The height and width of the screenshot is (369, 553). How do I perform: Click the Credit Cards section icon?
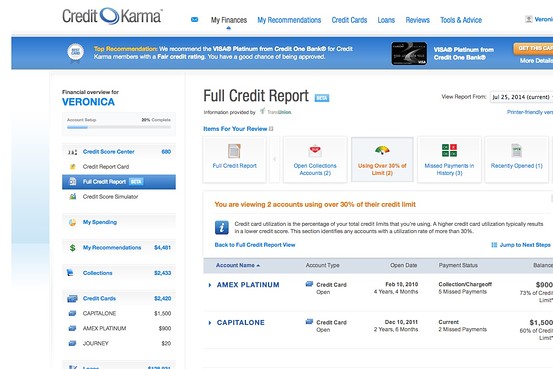tap(72, 299)
